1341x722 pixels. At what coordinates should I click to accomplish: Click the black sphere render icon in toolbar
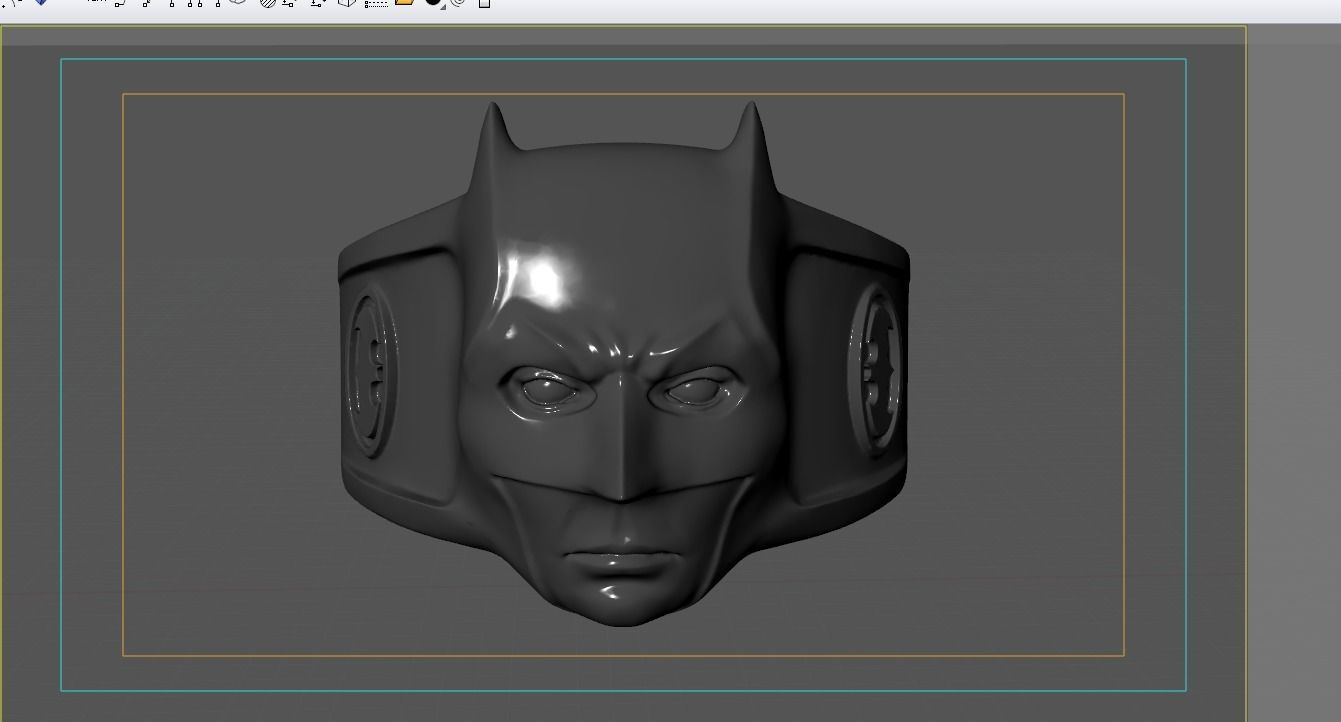pos(432,3)
